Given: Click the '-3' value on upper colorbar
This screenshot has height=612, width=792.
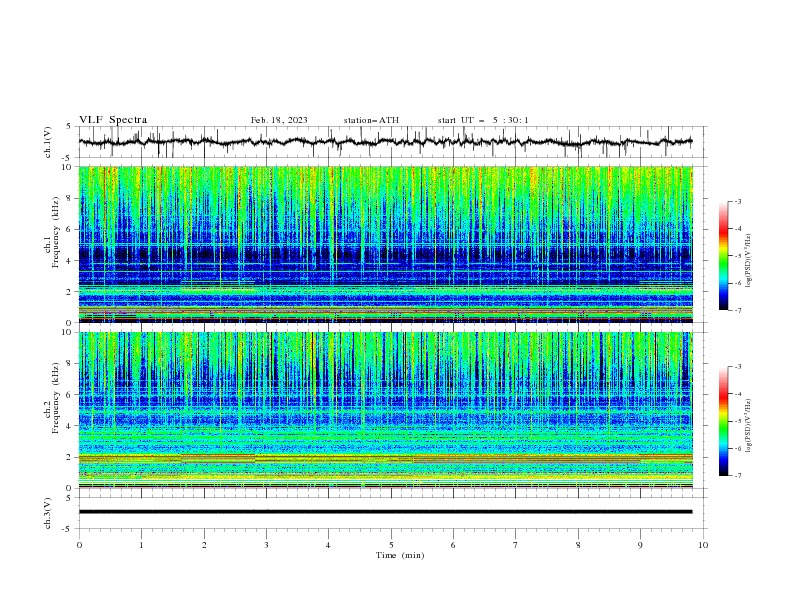Looking at the screenshot, I should [x=737, y=201].
